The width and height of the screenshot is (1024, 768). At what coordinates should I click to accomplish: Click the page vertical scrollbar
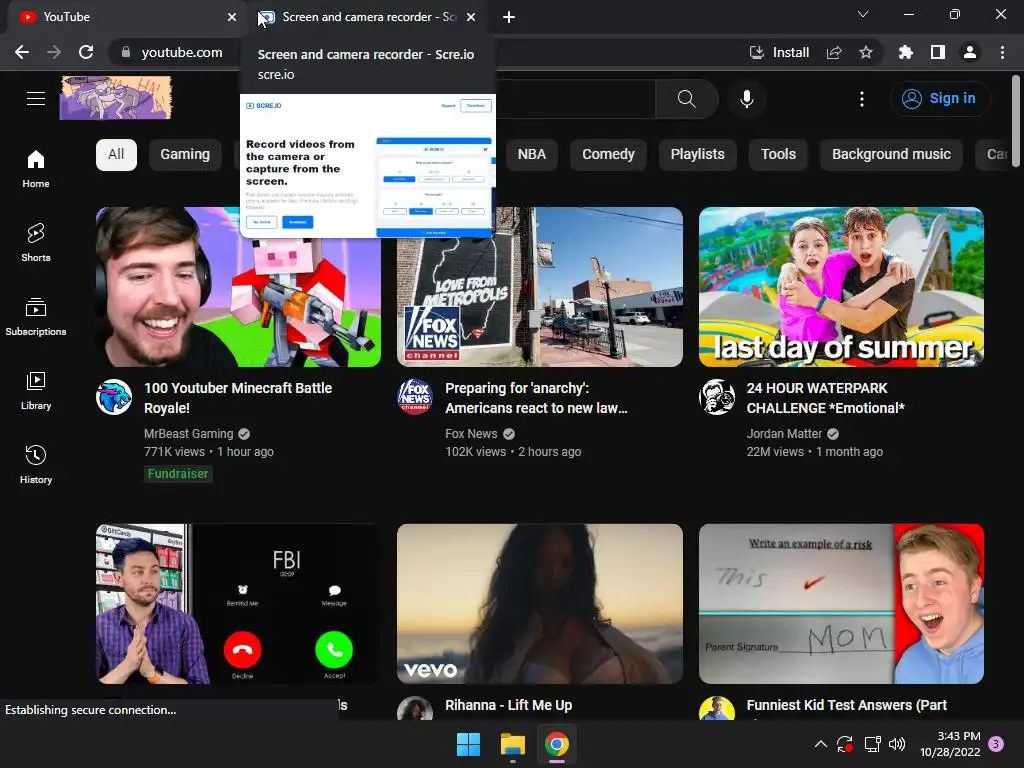click(x=1016, y=121)
